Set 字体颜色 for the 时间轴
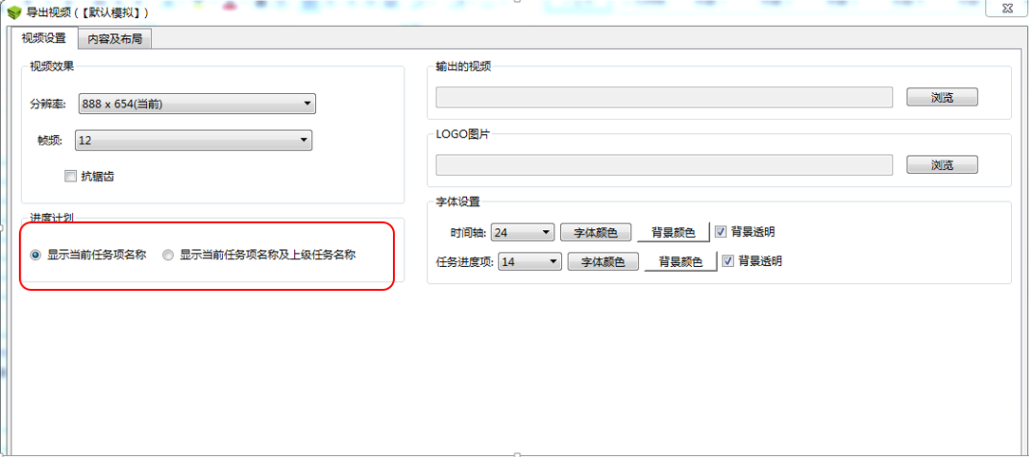Viewport: 1030px width, 457px height. coord(596,232)
